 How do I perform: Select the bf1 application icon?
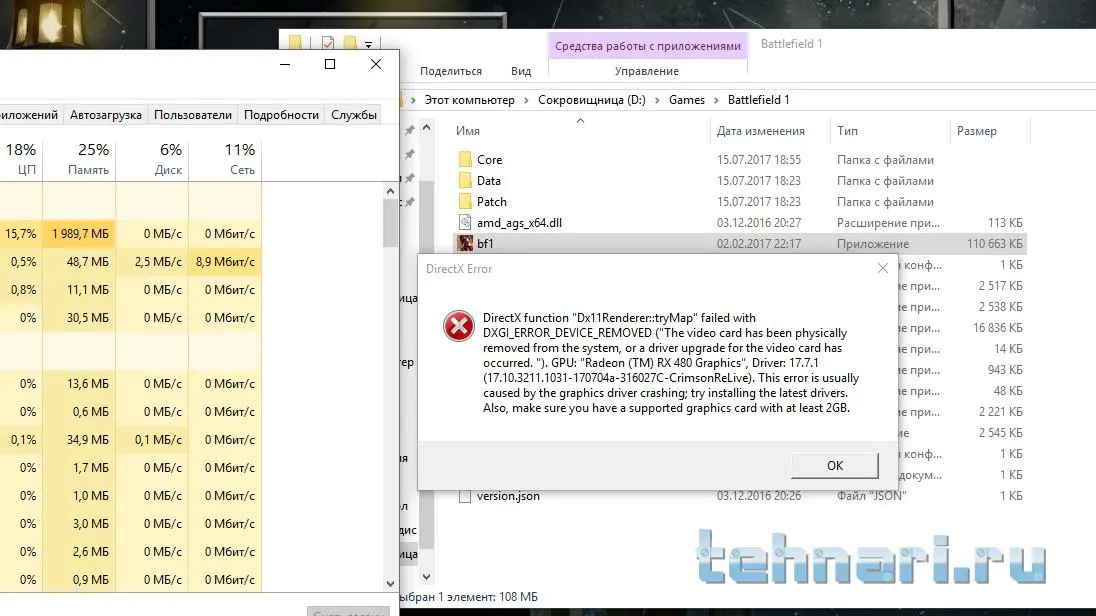(x=465, y=243)
